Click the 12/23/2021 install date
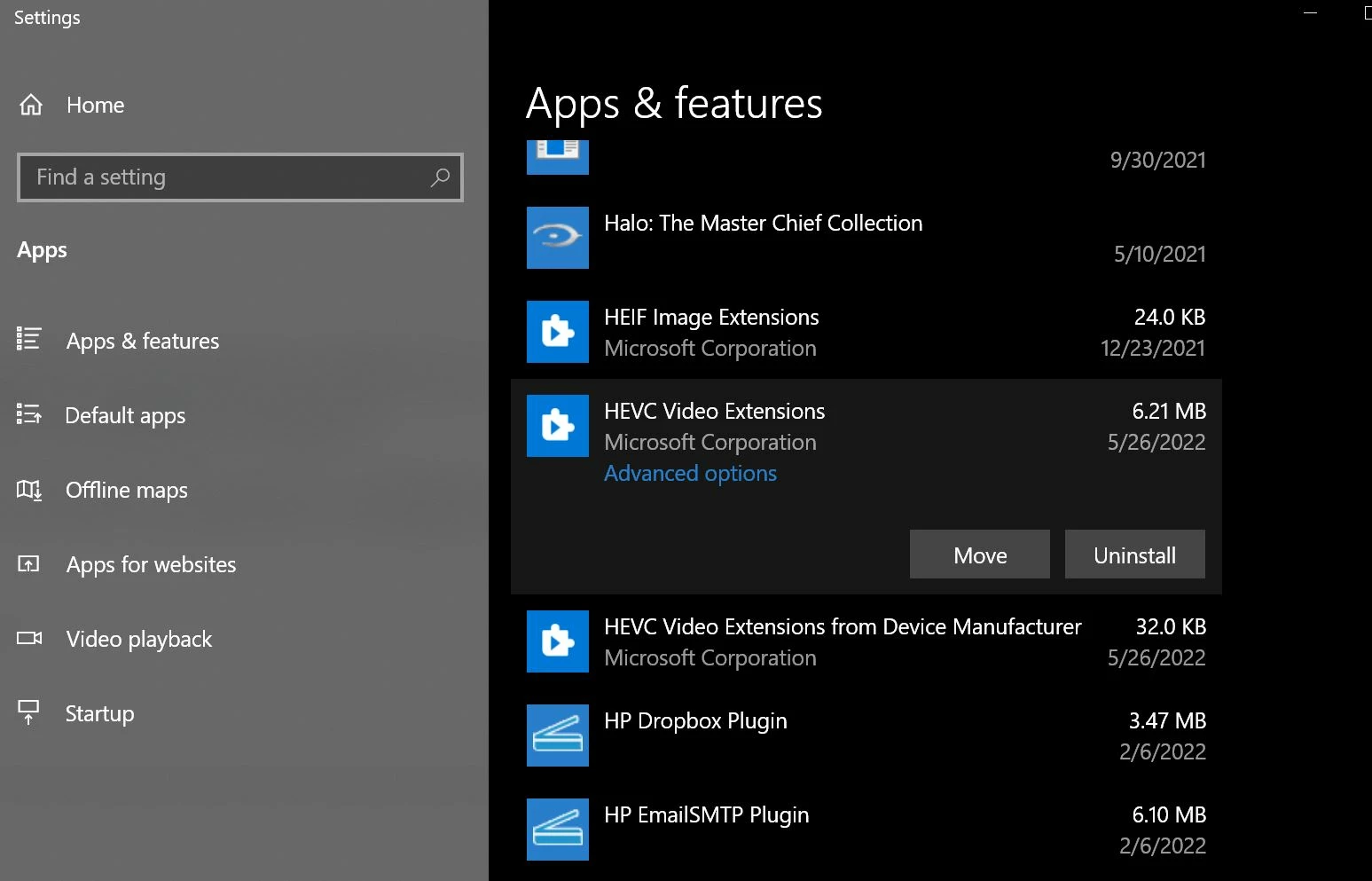 1153,349
